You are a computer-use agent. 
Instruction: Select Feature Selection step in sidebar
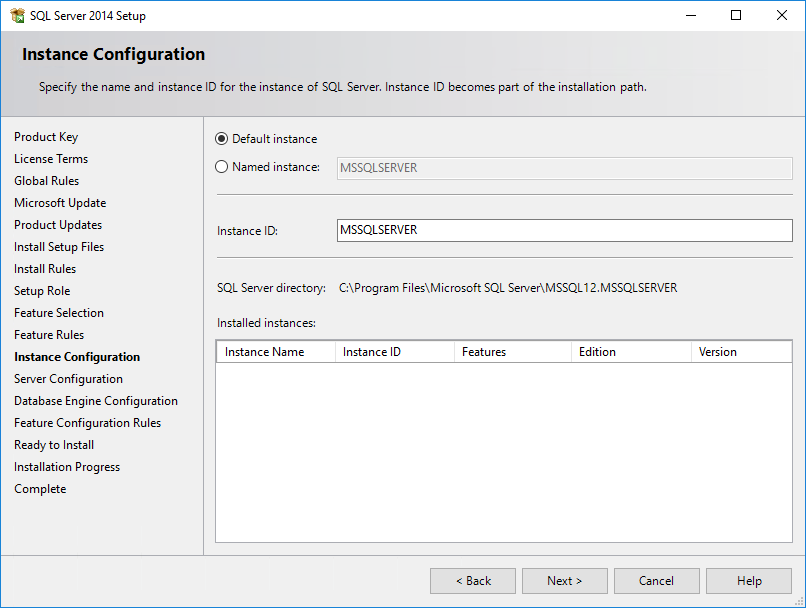[x=59, y=313]
